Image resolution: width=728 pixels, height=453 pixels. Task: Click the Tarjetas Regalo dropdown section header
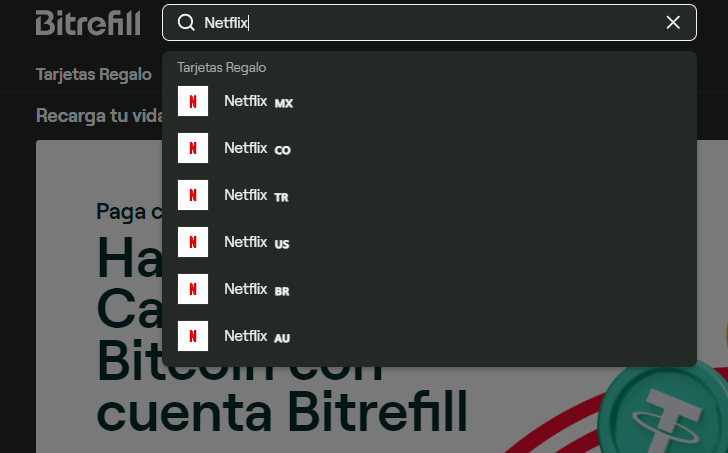pos(221,68)
